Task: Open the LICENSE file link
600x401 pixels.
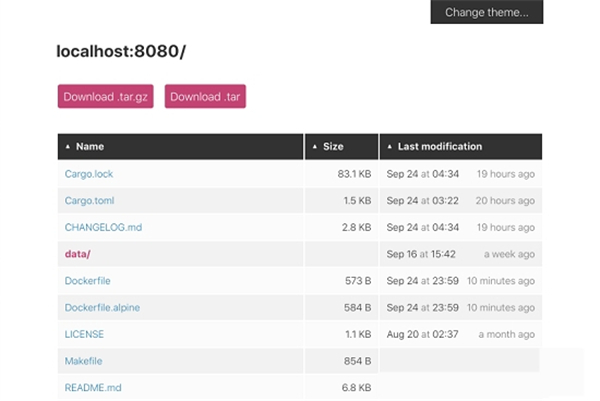Action: click(84, 334)
